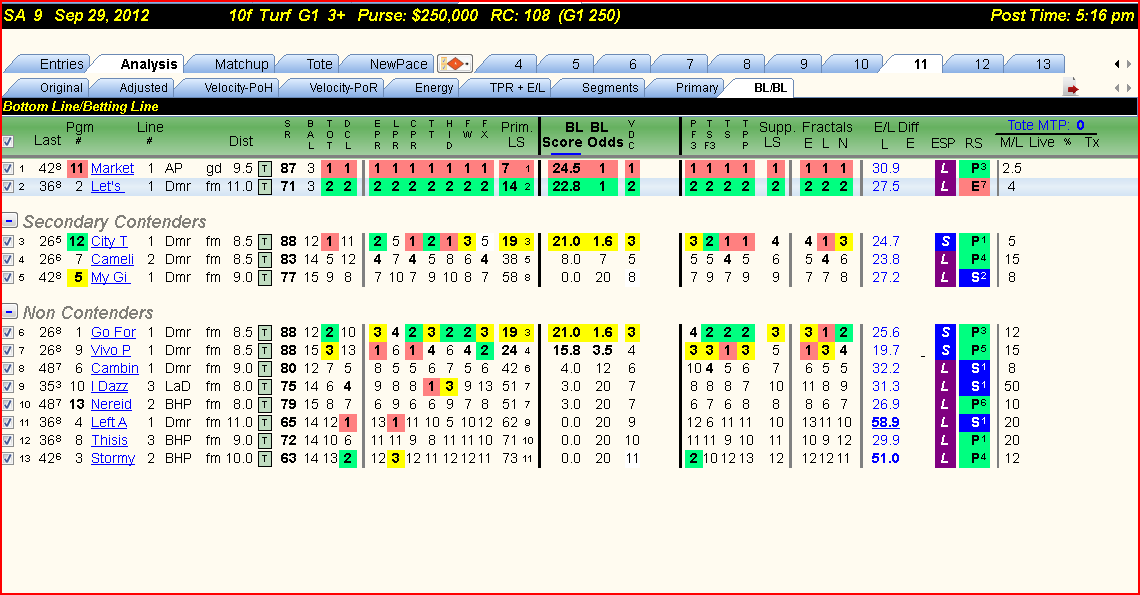Click the E7 running style badge for Let's
The image size is (1140, 595).
[974, 187]
